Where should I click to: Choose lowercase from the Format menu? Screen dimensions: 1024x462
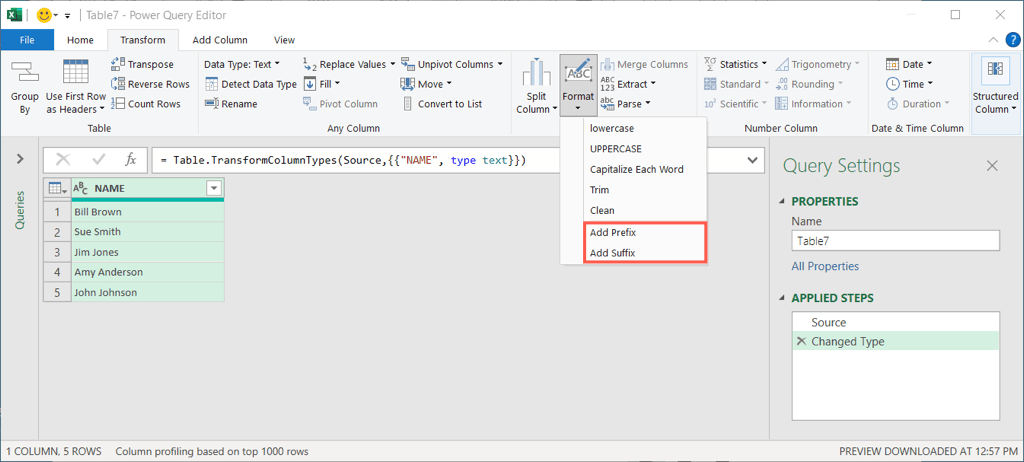click(x=633, y=128)
